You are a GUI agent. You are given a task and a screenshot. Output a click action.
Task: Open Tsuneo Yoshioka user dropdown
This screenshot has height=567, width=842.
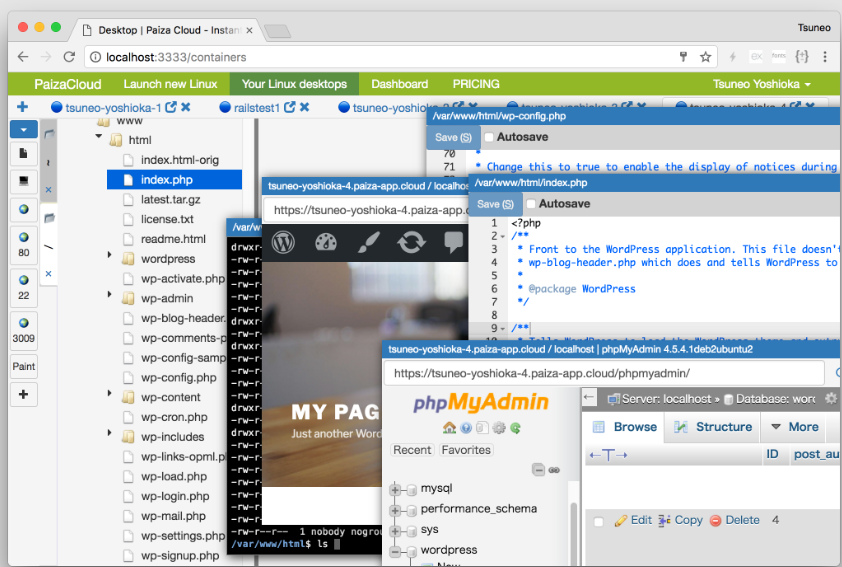click(761, 84)
